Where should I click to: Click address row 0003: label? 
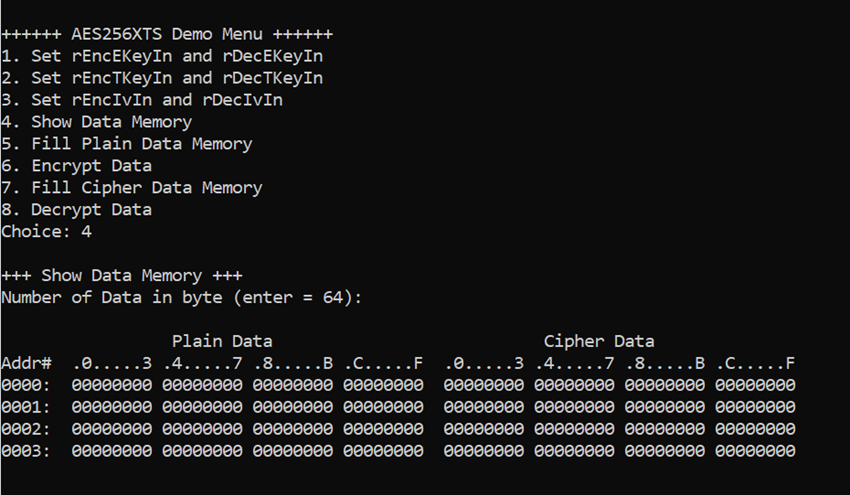tap(25, 451)
